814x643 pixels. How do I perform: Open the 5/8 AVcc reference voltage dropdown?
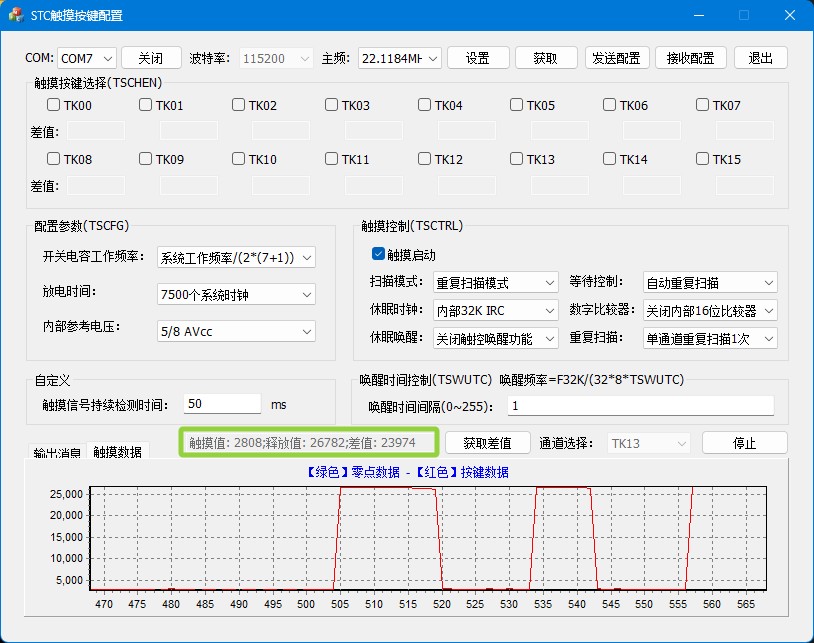pos(236,331)
